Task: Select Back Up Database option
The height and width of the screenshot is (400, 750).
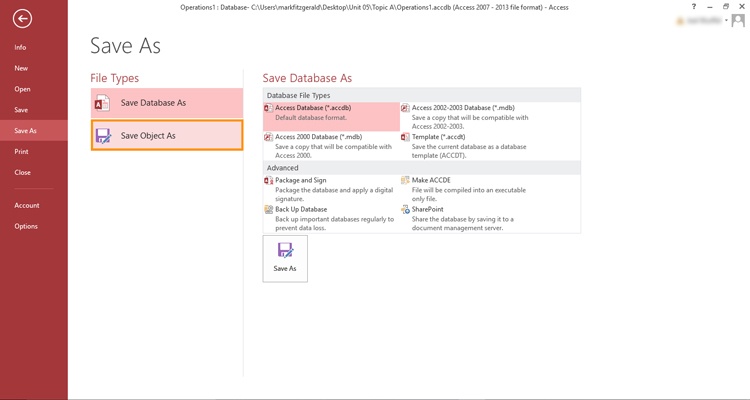Action: [x=331, y=219]
